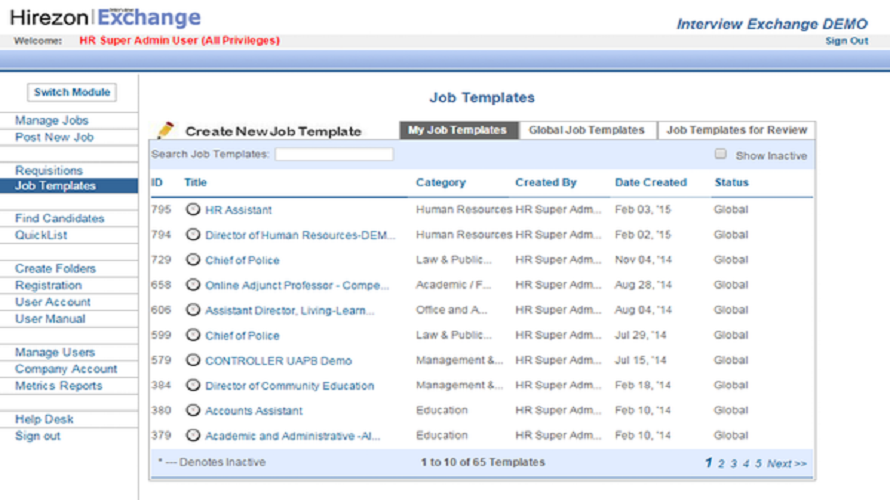The image size is (890, 500).
Task: Click the round icon in row ID 599
Action: coord(193,335)
